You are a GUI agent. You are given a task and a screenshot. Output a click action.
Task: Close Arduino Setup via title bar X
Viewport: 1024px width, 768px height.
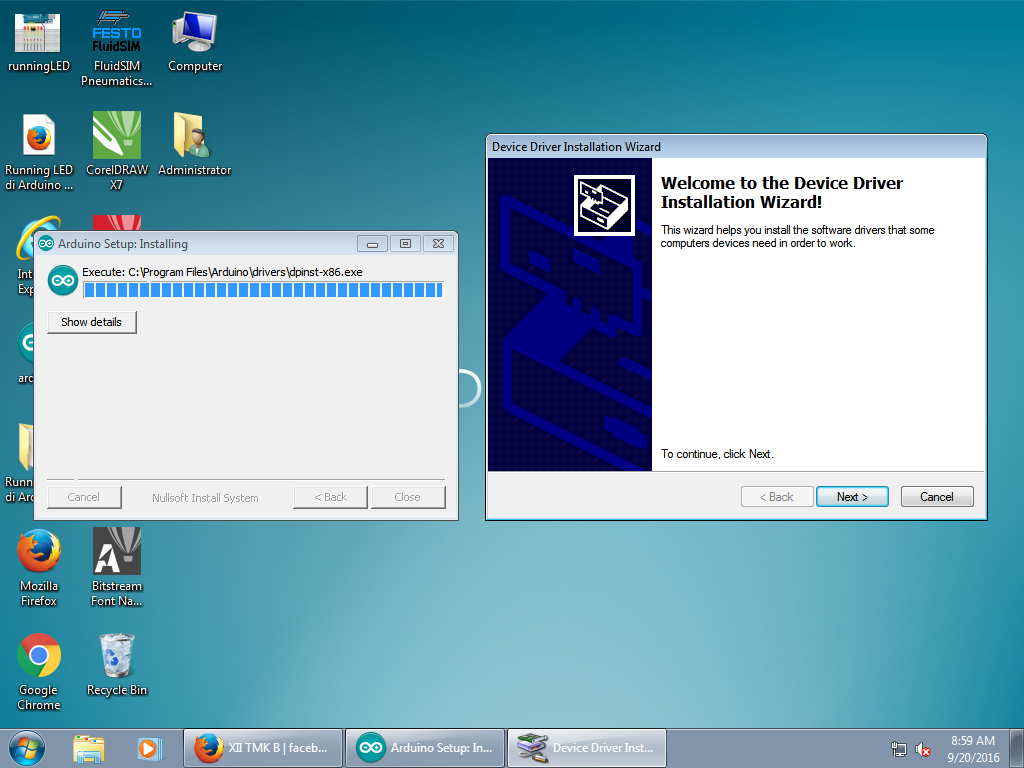tap(439, 244)
